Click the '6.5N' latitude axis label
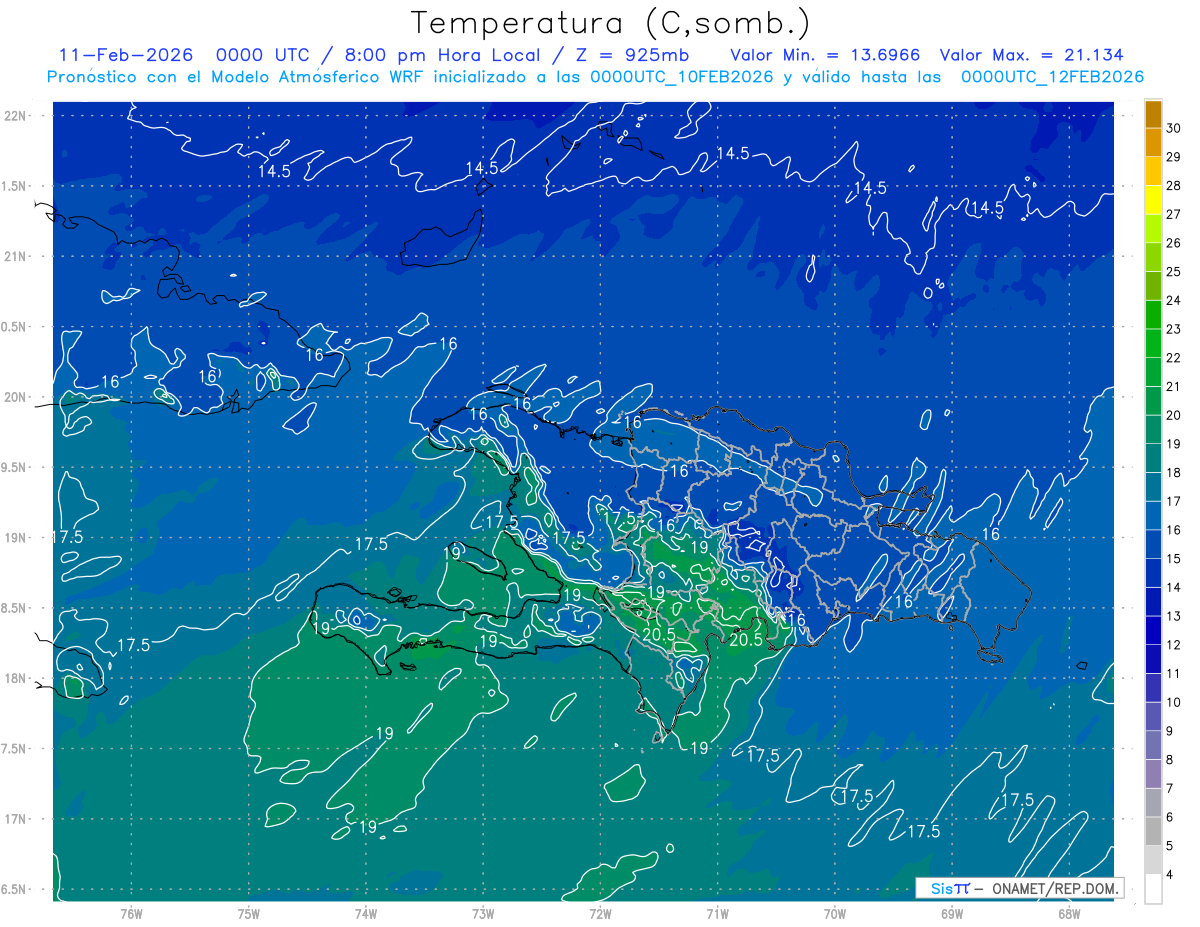The image size is (1200, 927). 13,889
